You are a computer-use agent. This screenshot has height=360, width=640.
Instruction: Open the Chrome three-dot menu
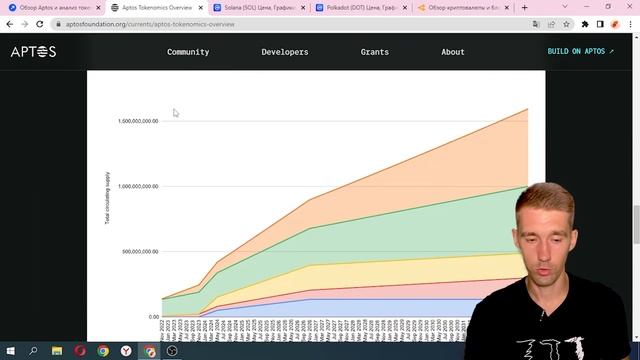[x=630, y=24]
